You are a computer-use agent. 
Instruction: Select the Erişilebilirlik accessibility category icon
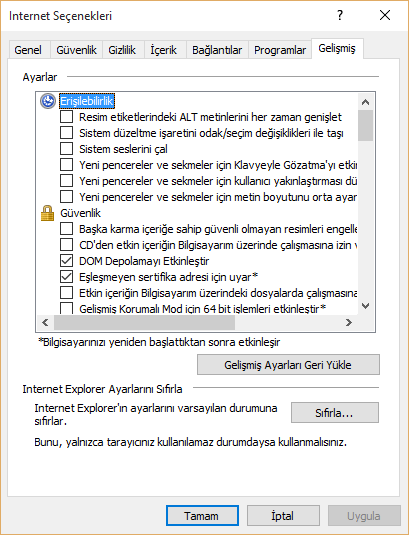(x=48, y=101)
